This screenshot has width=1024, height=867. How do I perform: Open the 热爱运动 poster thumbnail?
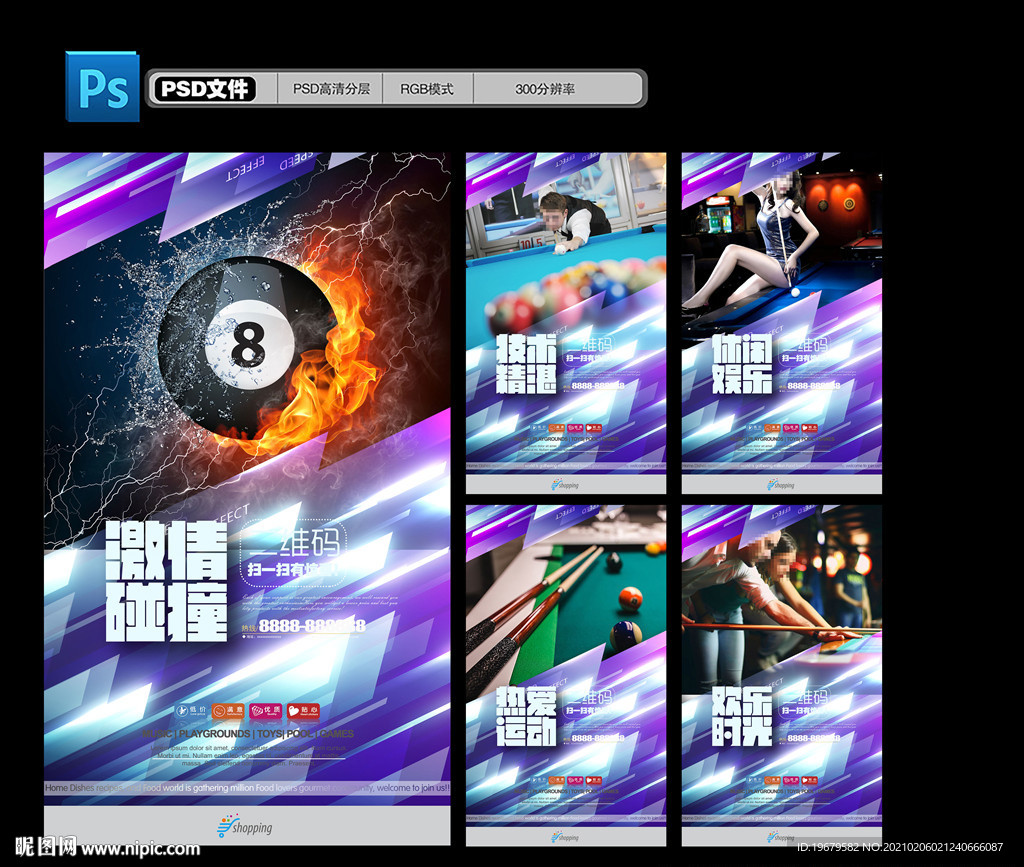click(x=566, y=675)
